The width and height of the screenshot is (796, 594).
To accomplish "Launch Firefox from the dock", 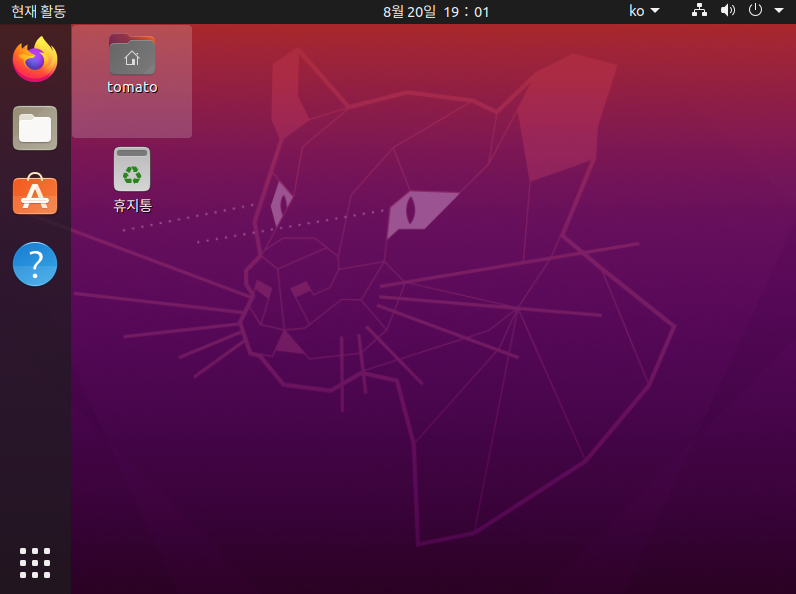I will click(35, 59).
